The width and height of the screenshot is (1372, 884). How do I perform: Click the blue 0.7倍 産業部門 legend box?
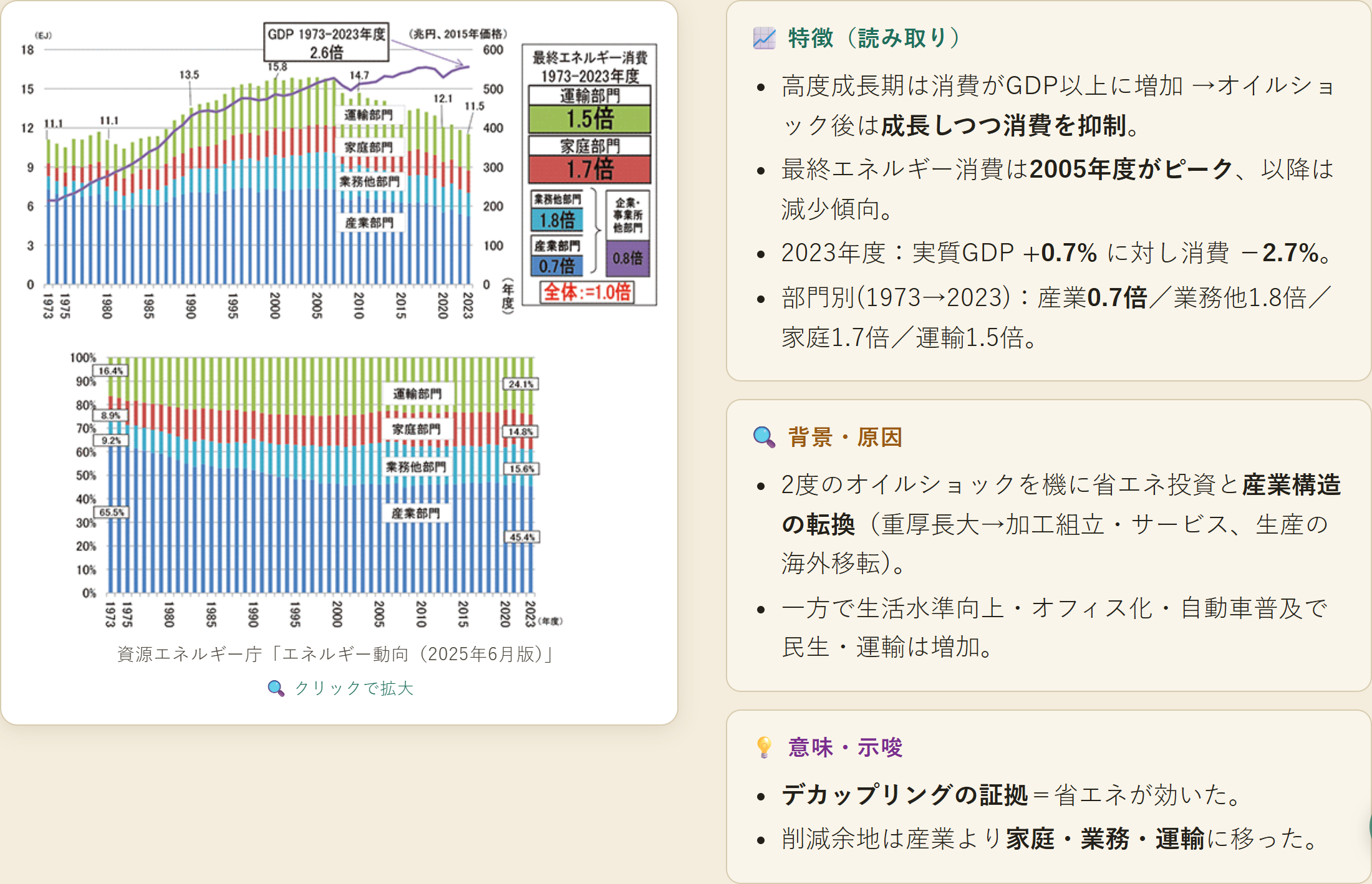pyautogui.click(x=557, y=266)
